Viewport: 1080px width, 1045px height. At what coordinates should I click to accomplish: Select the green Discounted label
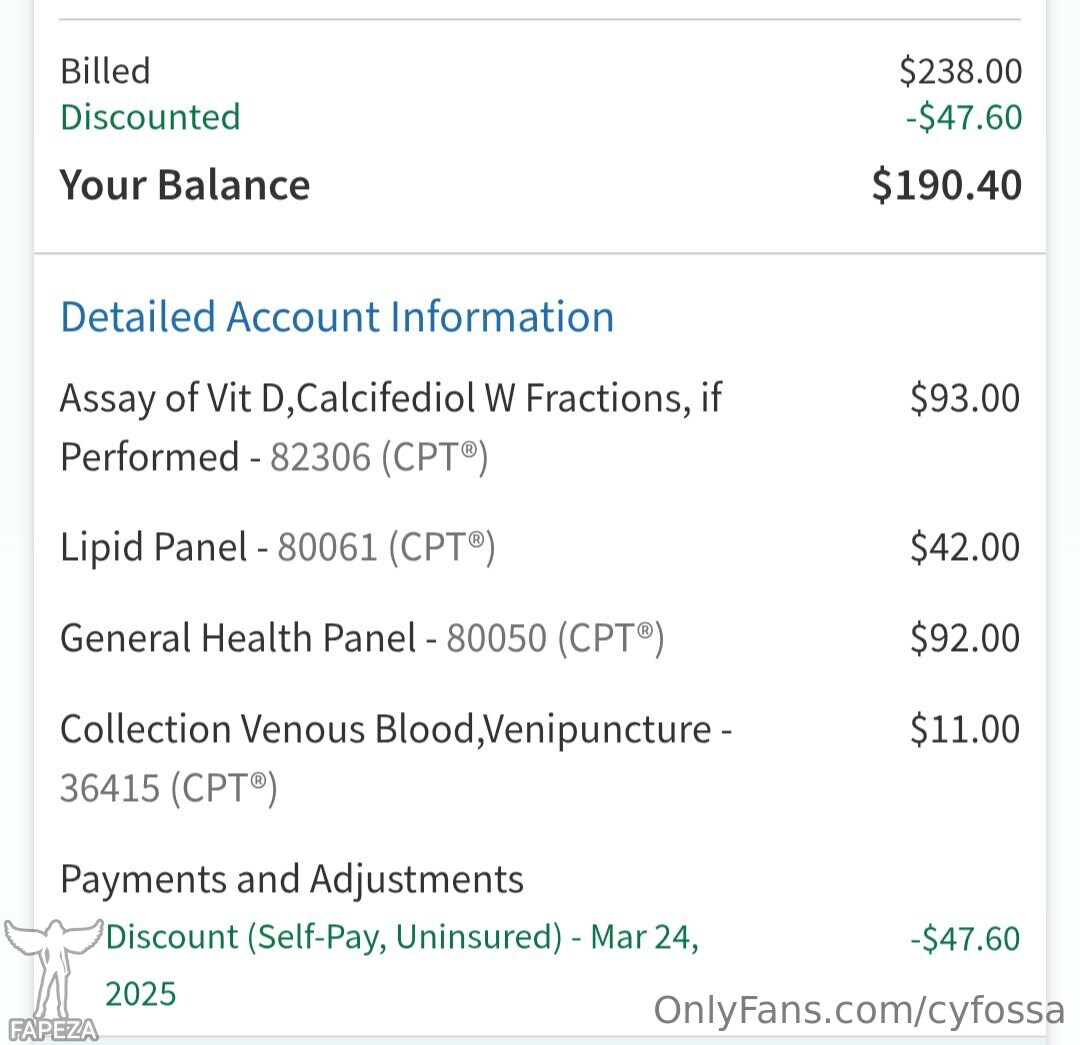click(x=150, y=117)
